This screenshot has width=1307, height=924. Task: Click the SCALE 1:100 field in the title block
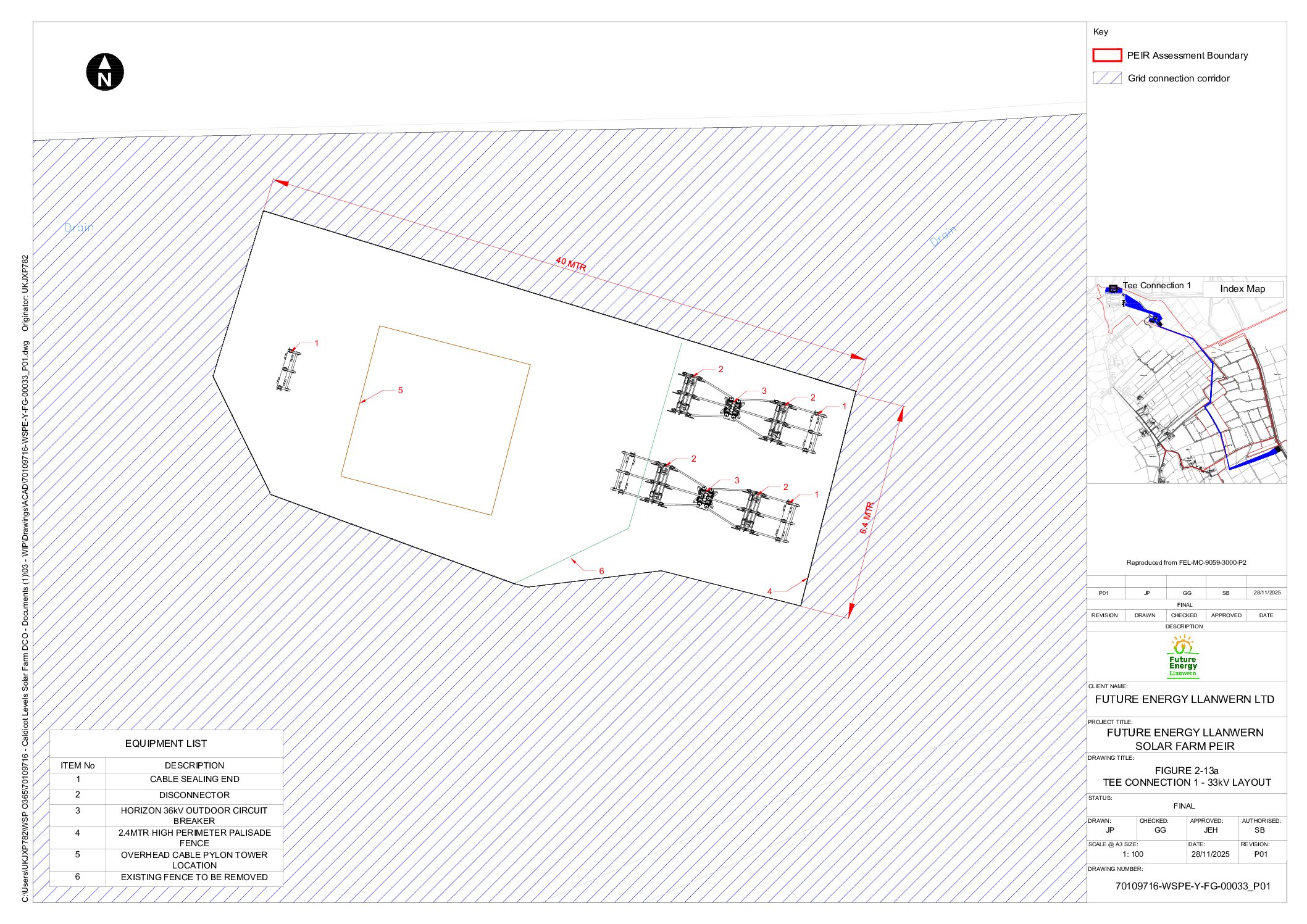pos(1134,854)
